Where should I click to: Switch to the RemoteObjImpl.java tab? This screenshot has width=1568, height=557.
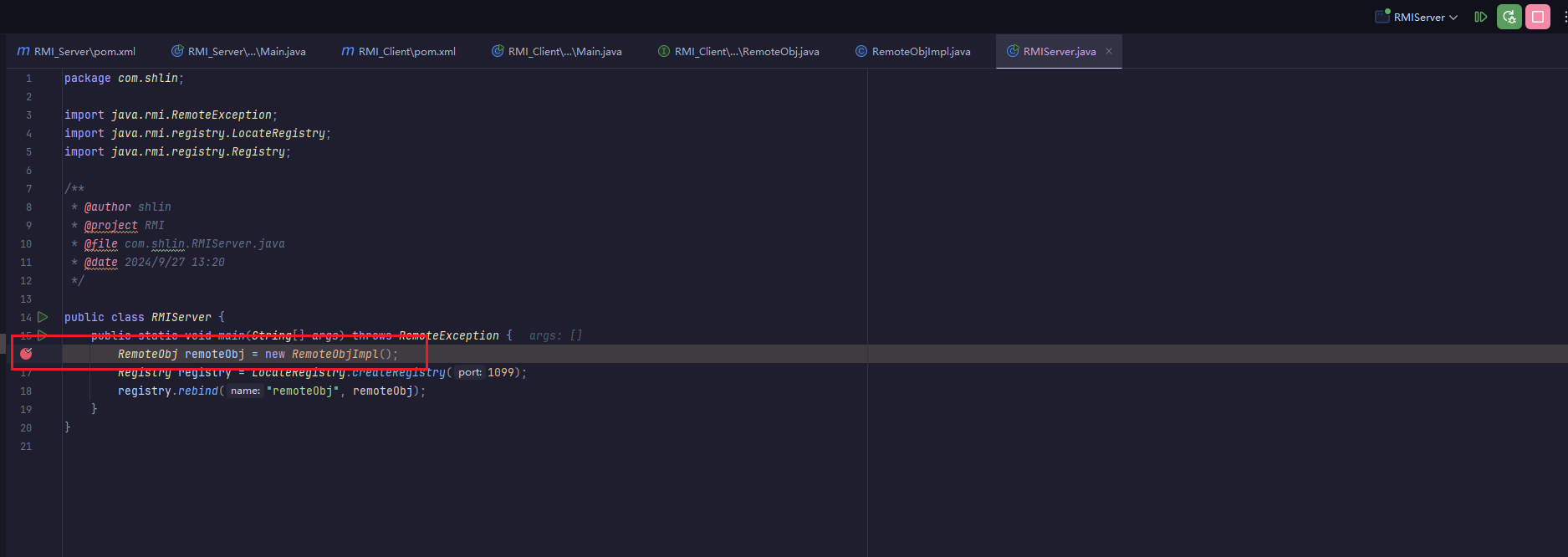click(x=913, y=51)
